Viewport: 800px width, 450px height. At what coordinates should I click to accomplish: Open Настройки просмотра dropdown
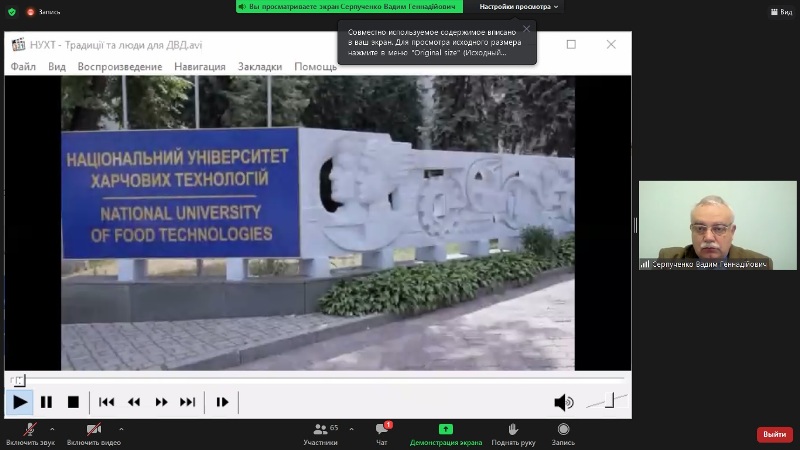click(518, 7)
